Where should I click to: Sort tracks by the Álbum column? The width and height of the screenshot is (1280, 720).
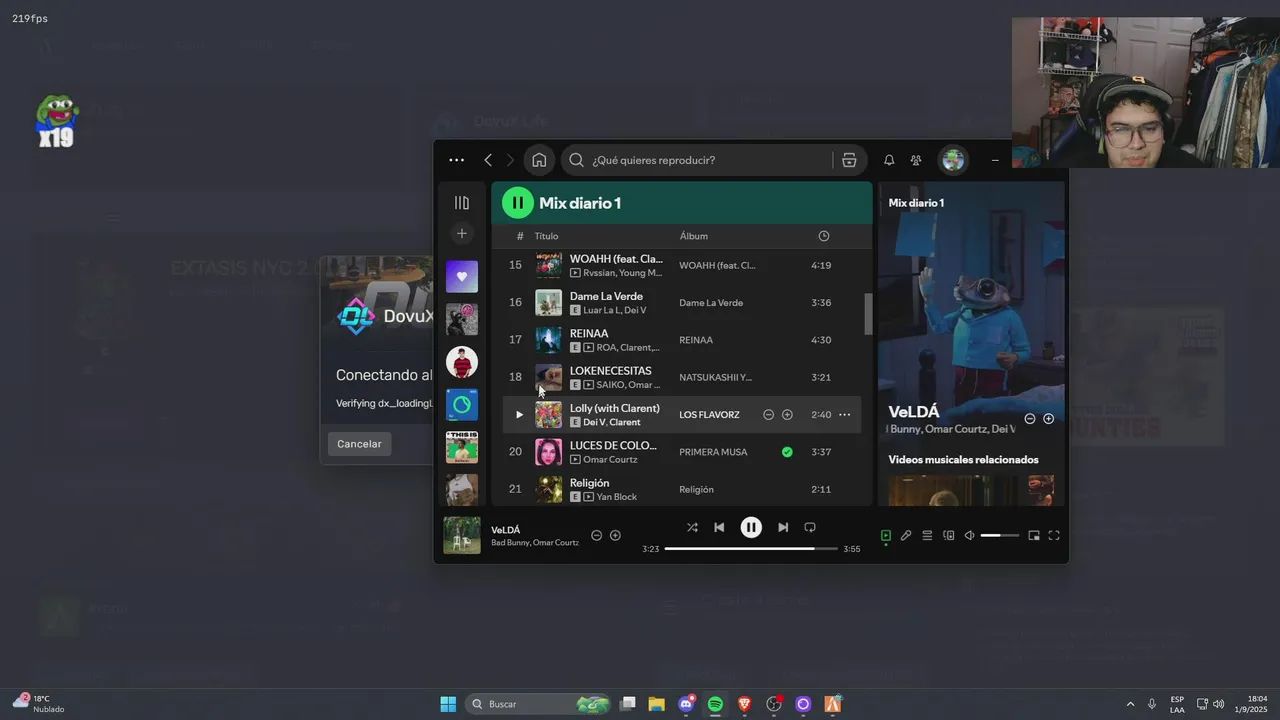tap(693, 236)
